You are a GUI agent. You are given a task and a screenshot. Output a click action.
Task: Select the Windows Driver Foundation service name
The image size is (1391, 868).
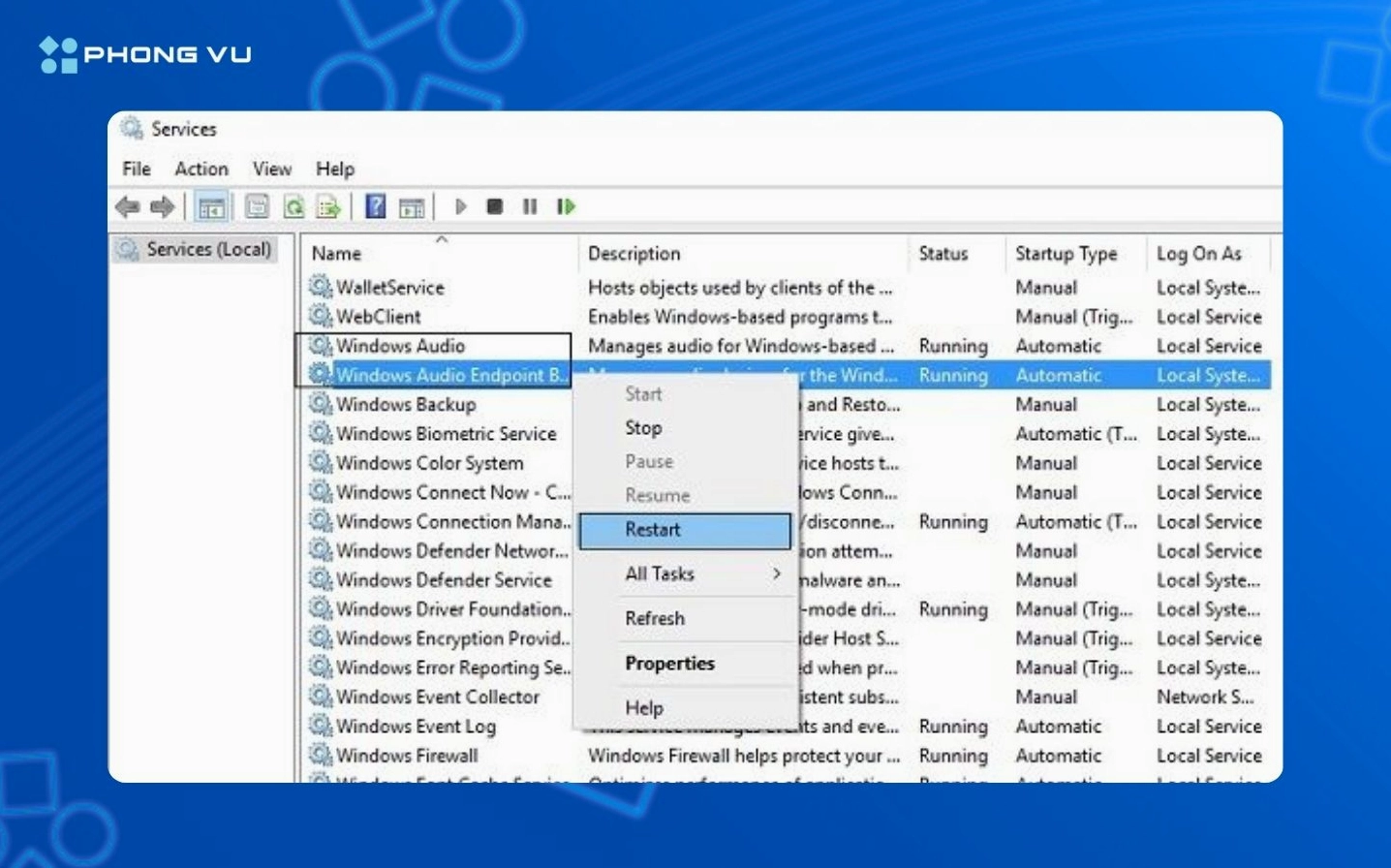click(x=453, y=609)
